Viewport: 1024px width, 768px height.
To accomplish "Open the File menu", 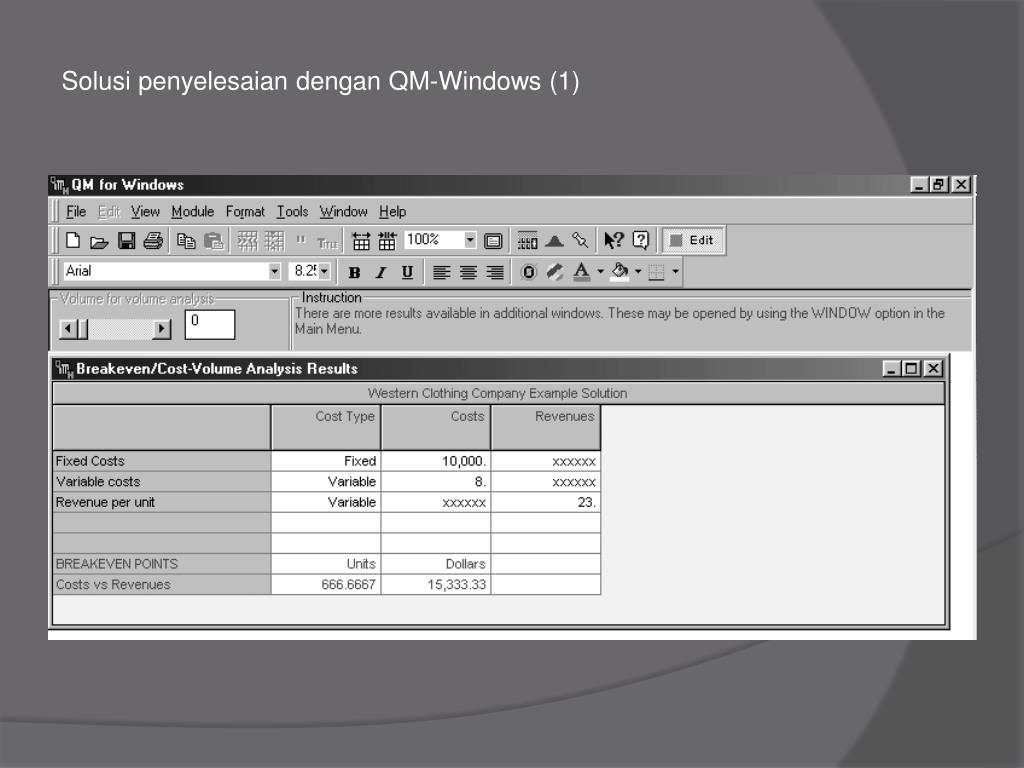I will click(76, 212).
